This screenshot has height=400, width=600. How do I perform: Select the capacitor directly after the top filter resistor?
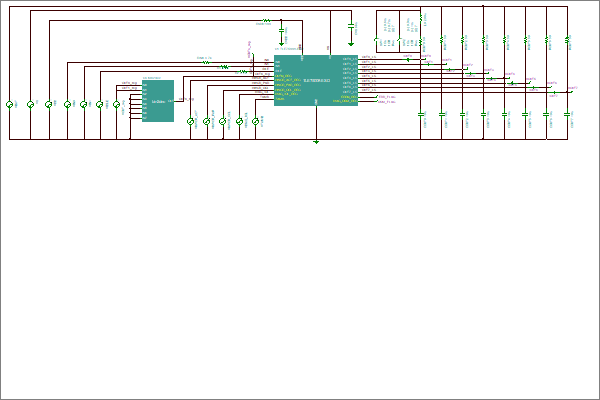[281, 29]
